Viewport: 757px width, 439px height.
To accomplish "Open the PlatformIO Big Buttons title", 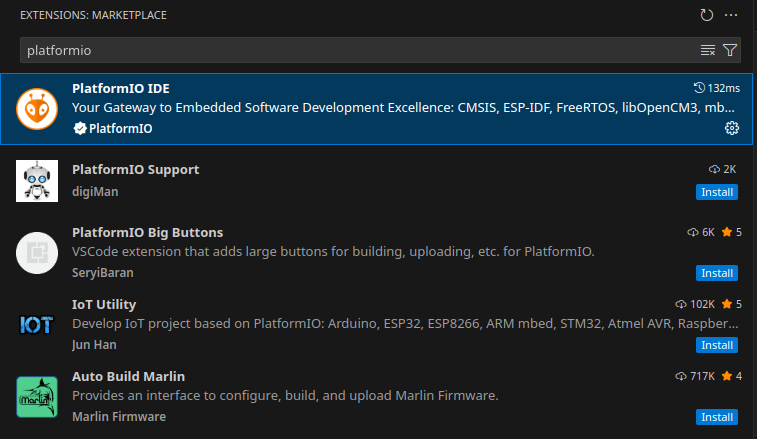I will coord(148,232).
